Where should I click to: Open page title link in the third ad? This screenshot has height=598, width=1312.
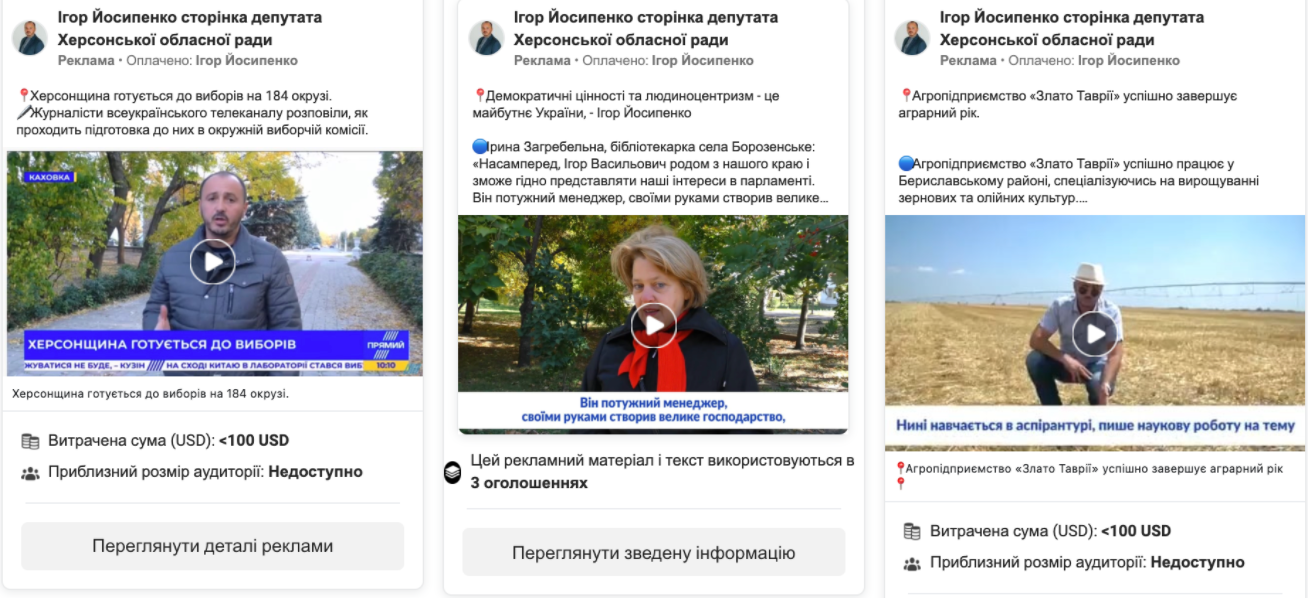[x=1072, y=29]
